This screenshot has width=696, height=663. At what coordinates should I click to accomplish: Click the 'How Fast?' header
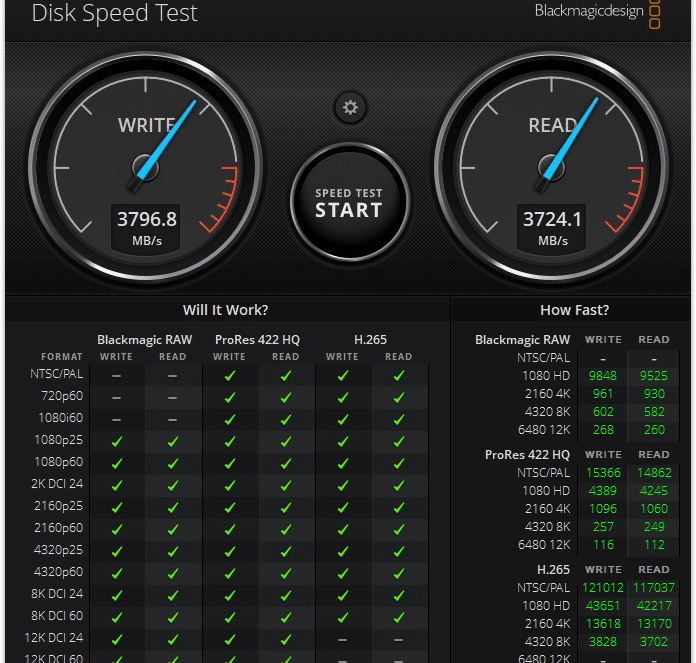click(574, 310)
